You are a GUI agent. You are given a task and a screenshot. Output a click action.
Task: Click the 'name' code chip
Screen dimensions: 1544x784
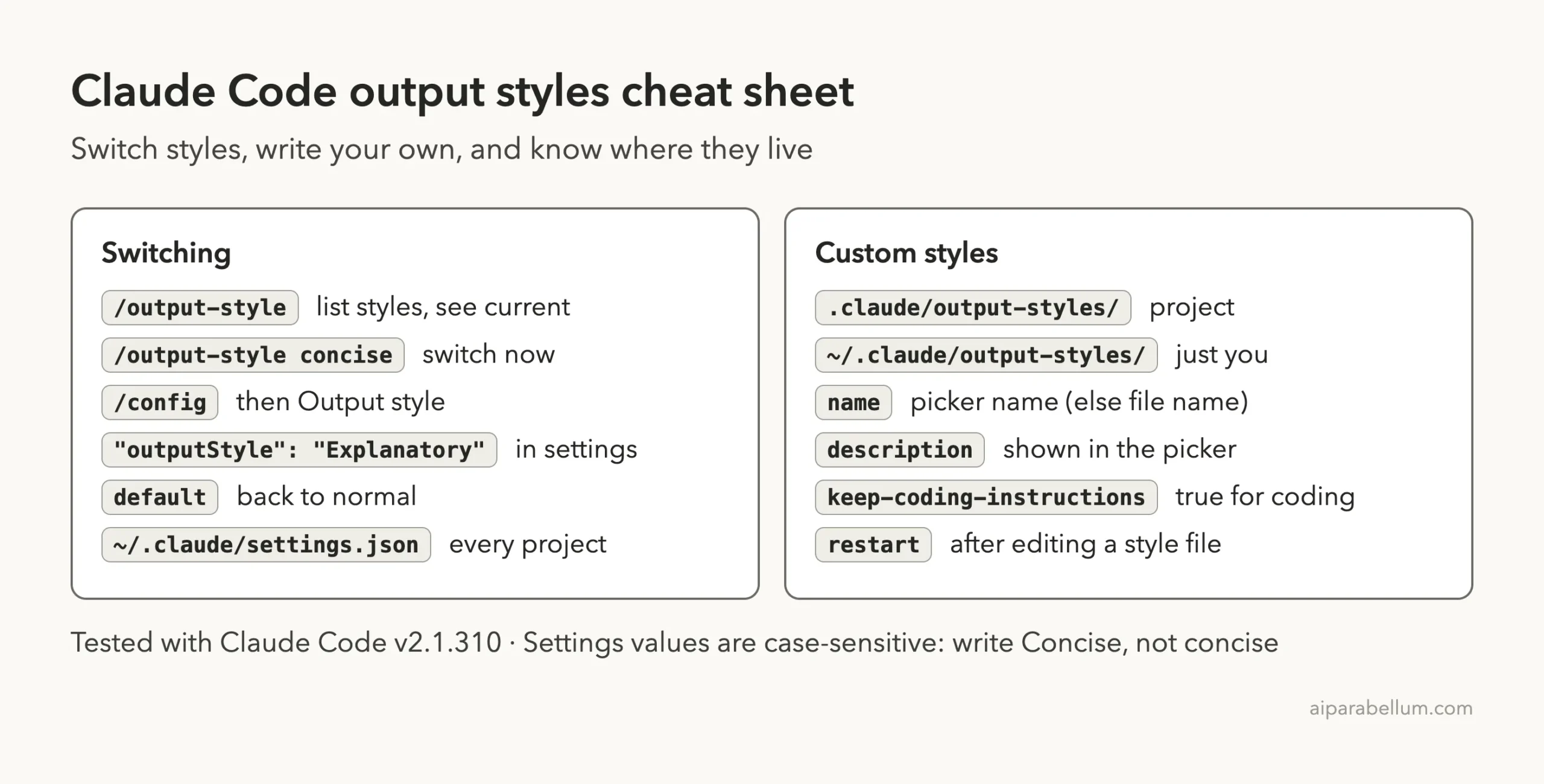pyautogui.click(x=853, y=402)
